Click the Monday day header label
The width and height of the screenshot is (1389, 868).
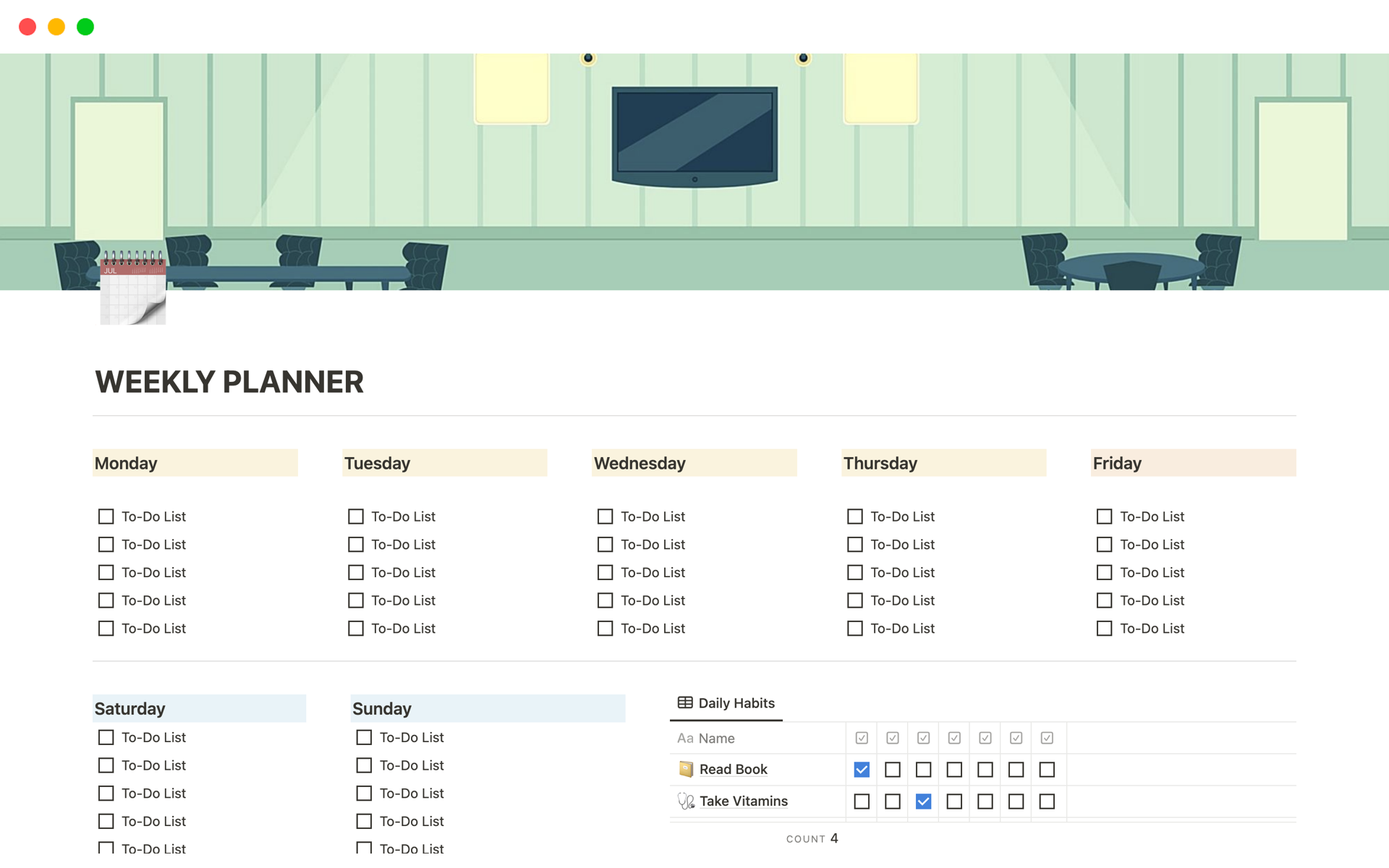[x=126, y=462]
